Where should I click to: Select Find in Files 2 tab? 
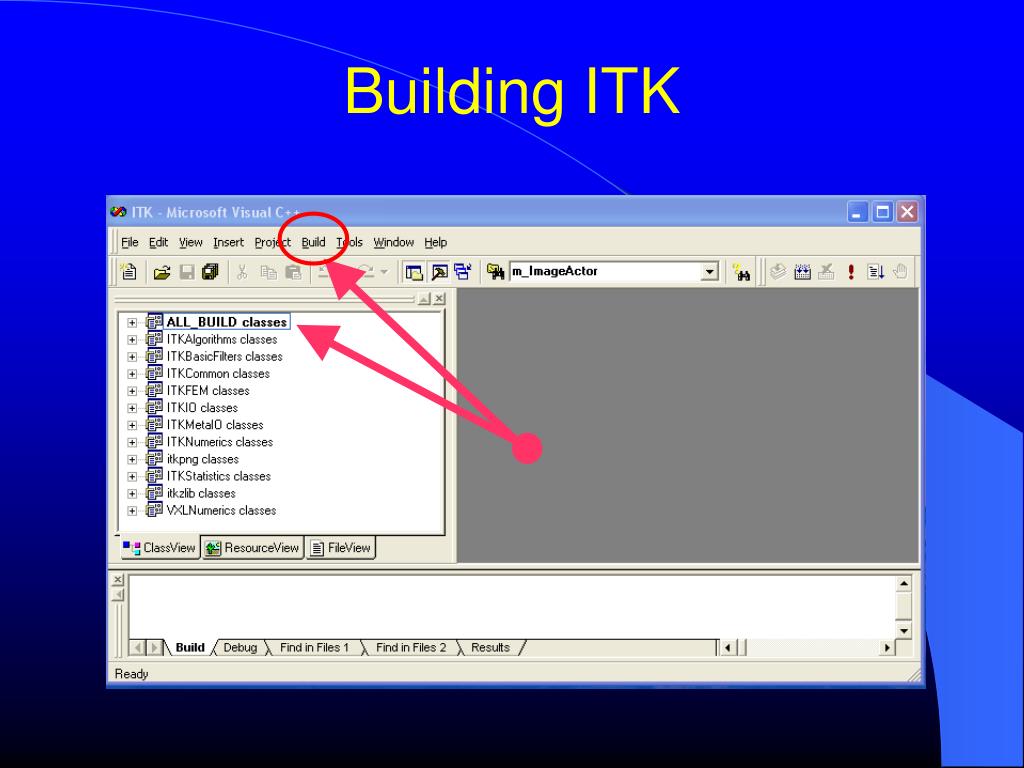(411, 647)
